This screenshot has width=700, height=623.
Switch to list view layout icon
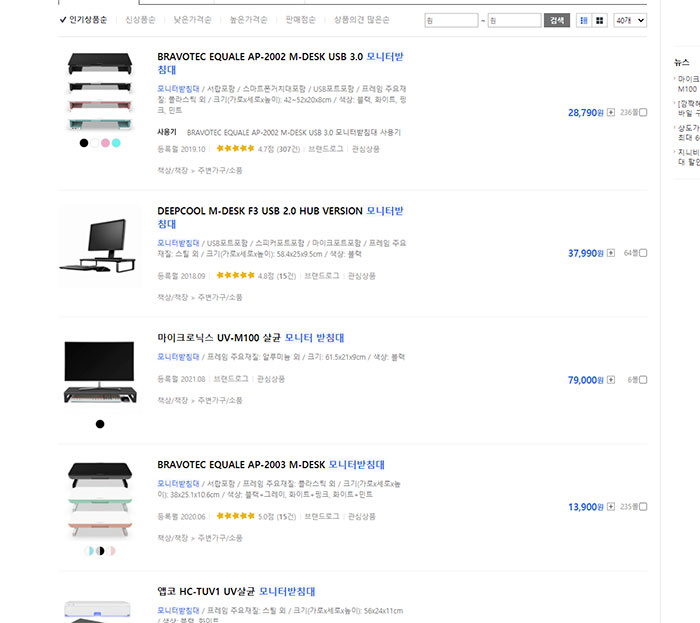click(583, 21)
